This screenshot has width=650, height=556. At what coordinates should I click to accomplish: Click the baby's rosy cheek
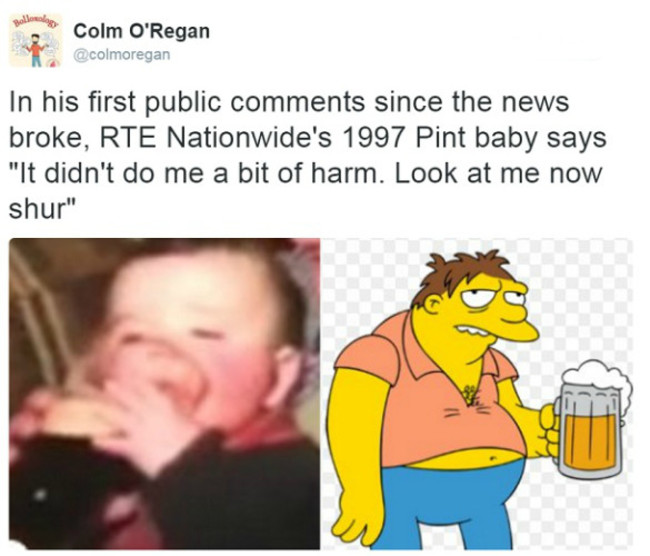pos(236,373)
